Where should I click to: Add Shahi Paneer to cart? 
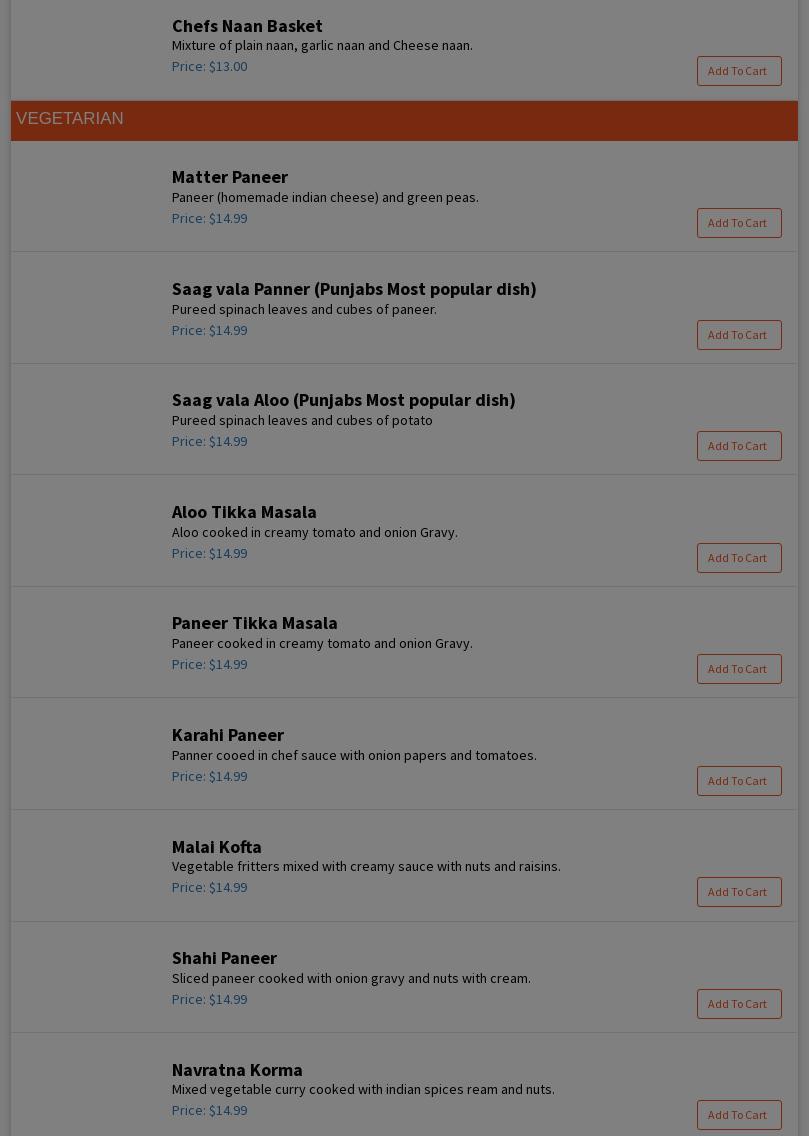pos(738,1004)
